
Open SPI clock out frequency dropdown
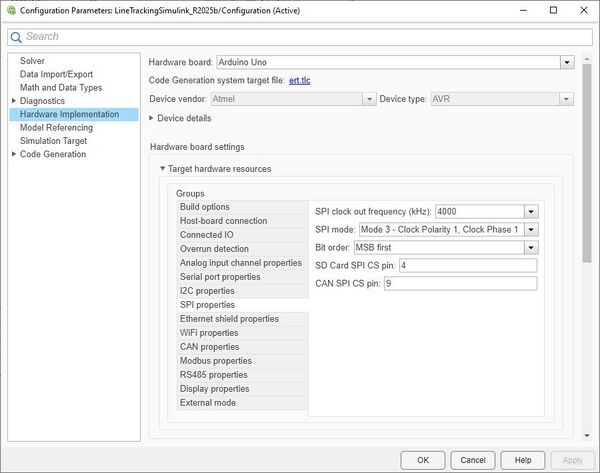tap(531, 211)
